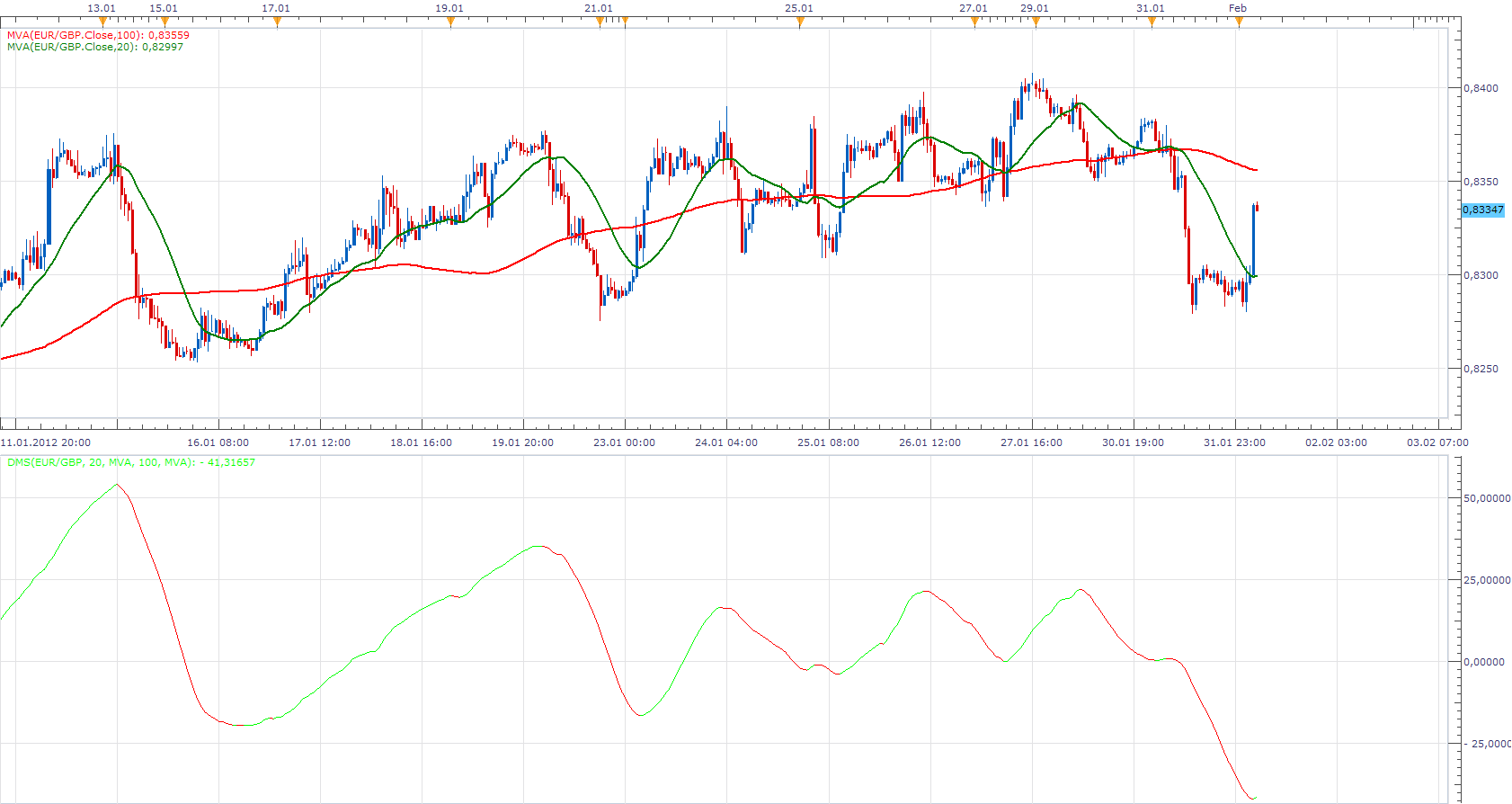Viewport: 1512px width, 804px height.
Task: Click the 23.01 00:00 time axis label
Action: (625, 442)
